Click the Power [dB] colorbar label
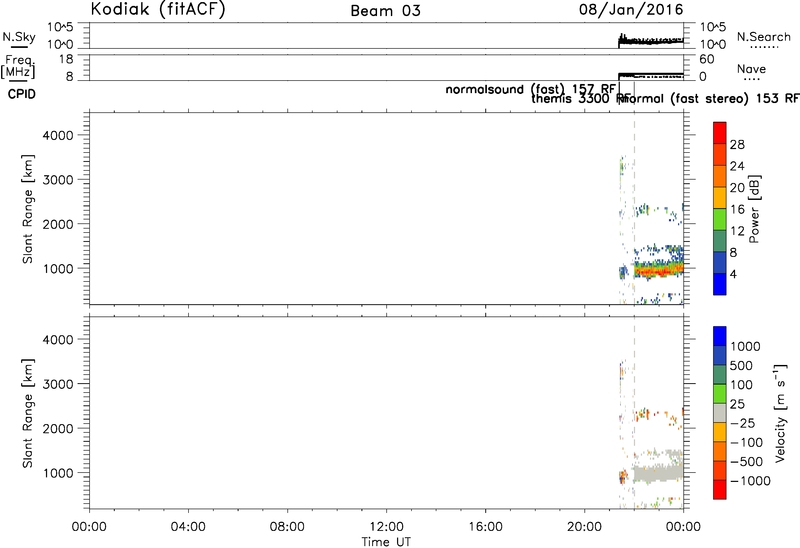Screen dimensions: 800x548 755,209
